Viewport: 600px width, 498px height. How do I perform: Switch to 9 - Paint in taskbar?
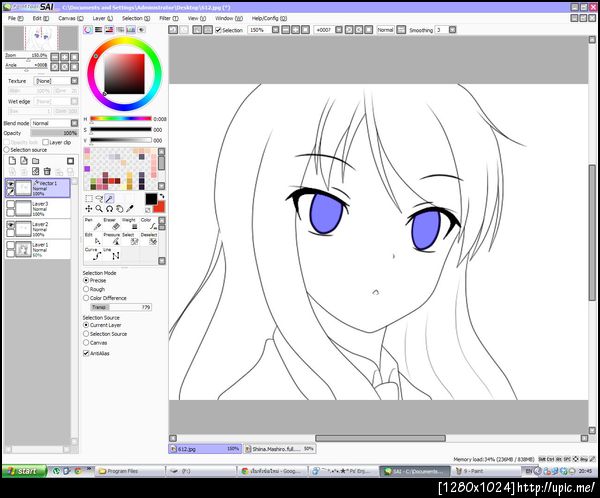(486, 471)
